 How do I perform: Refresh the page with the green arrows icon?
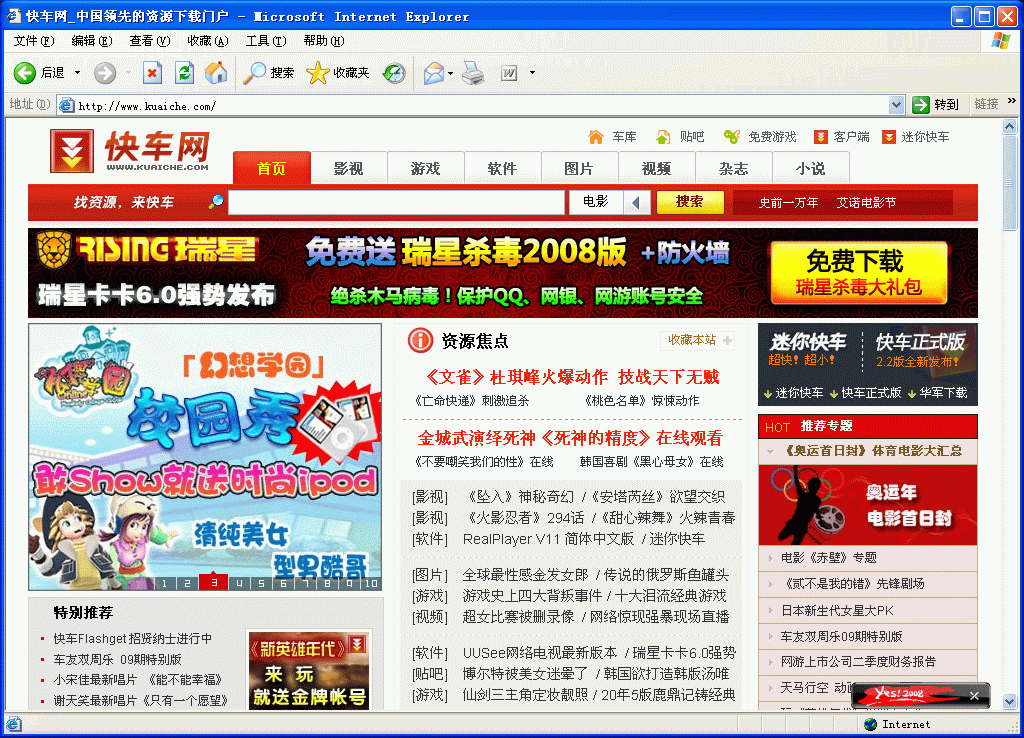pos(184,72)
